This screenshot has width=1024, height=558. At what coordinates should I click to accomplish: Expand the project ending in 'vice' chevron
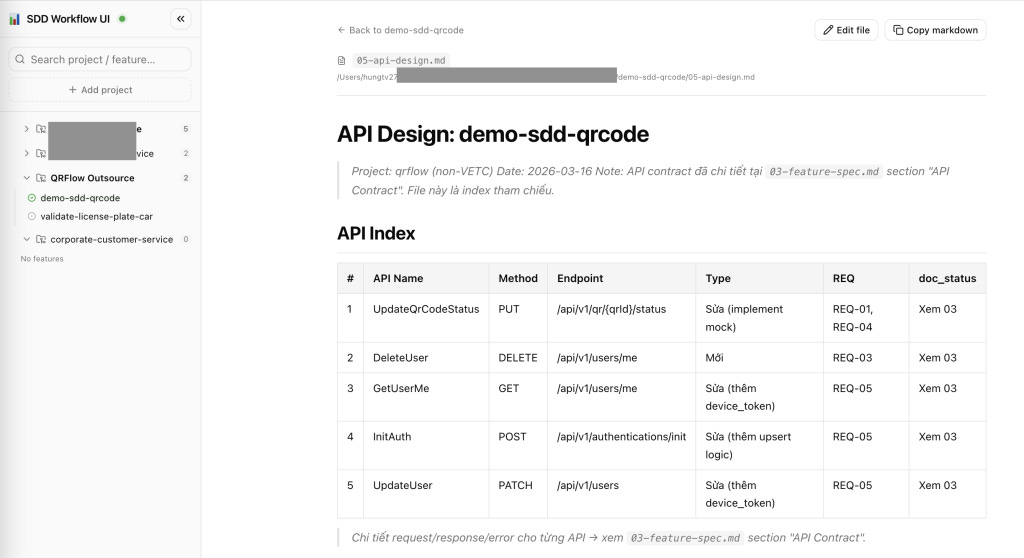[27, 154]
